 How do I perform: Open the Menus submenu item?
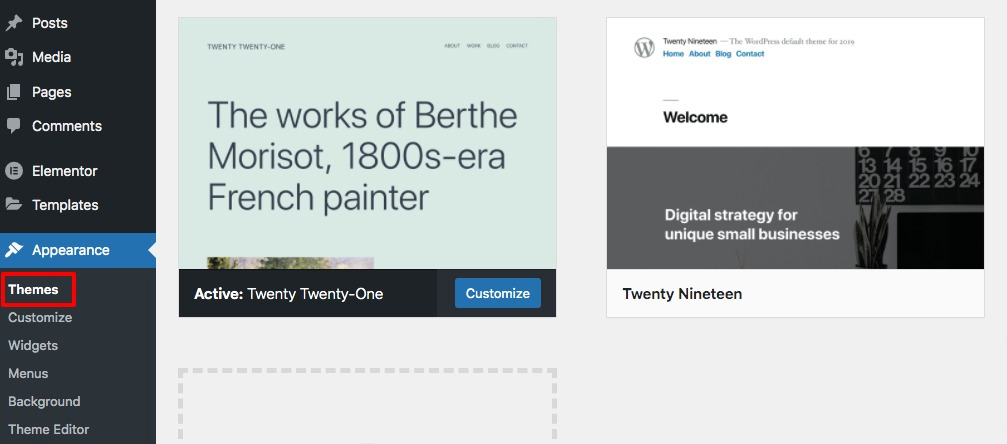click(x=28, y=373)
